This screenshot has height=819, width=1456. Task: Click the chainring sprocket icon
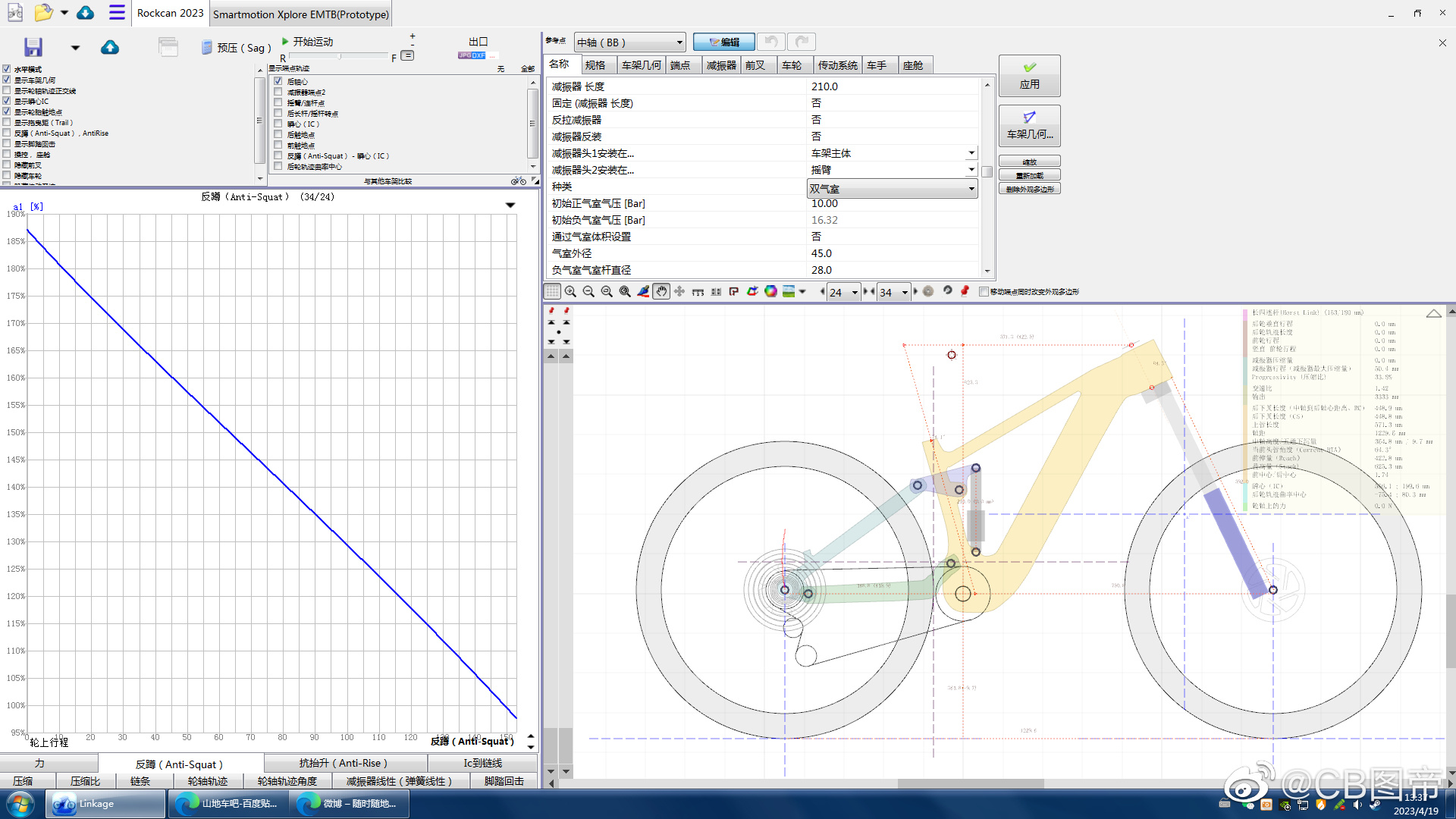928,291
